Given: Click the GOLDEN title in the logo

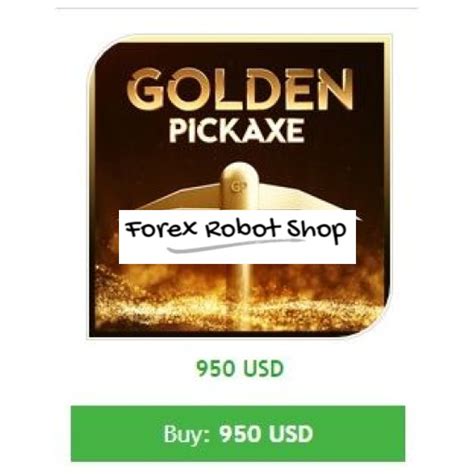Looking at the screenshot, I should point(240,89).
